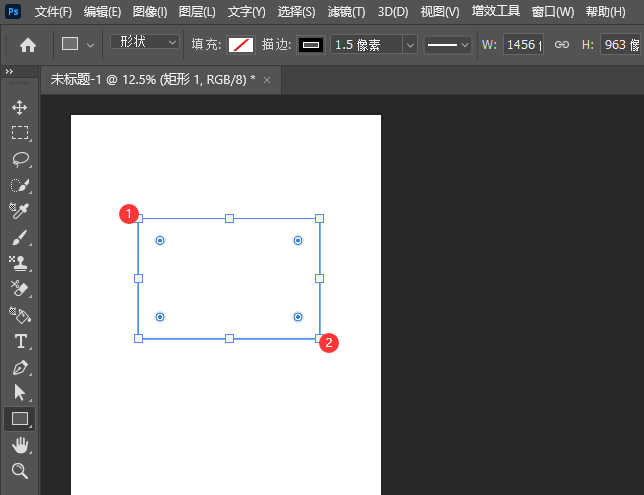Click the W width input field
Viewport: 644px width, 495px height.
click(x=523, y=45)
